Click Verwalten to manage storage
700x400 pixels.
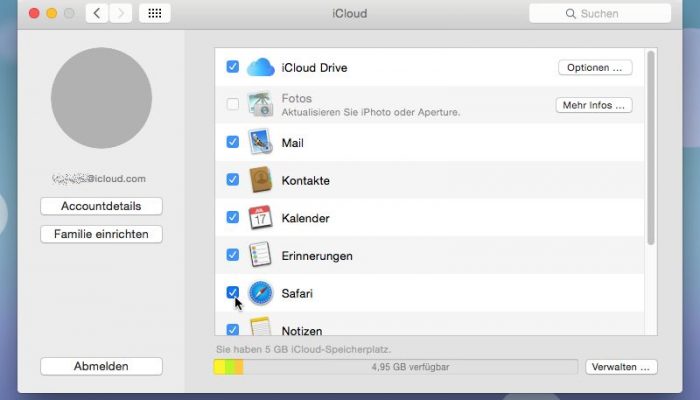coord(621,367)
